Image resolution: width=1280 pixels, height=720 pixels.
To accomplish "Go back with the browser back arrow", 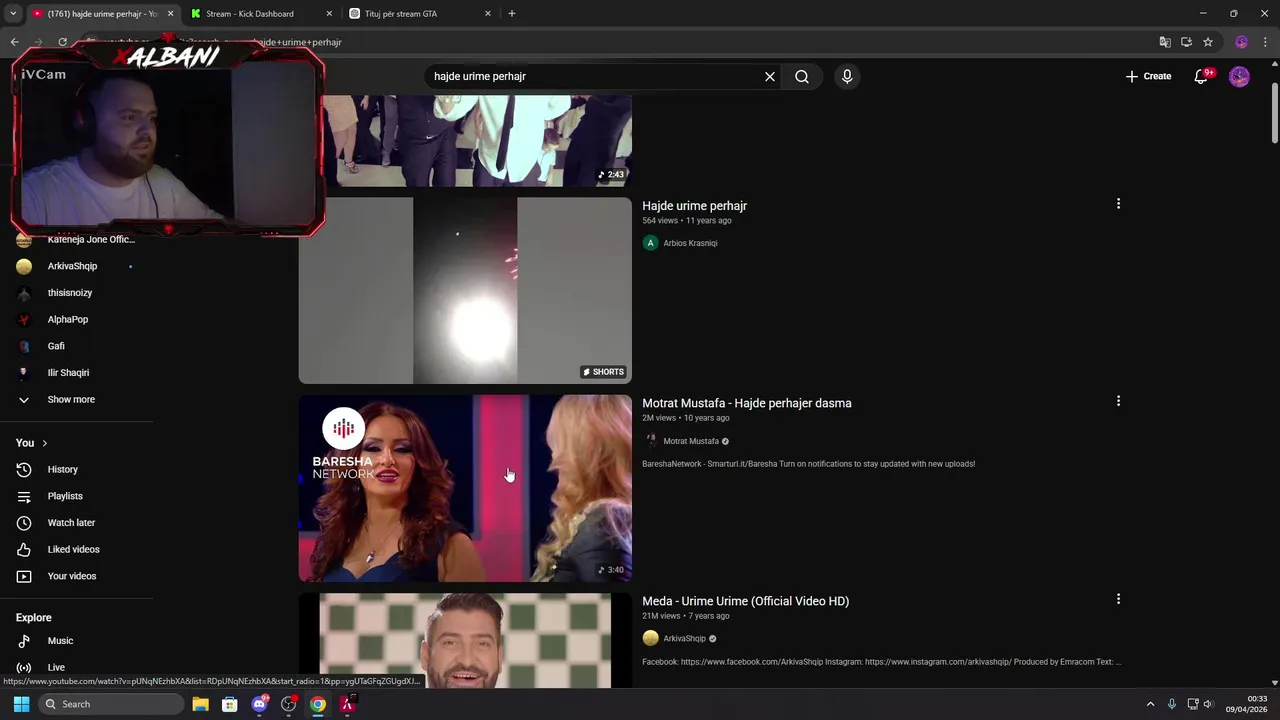I will 14,42.
